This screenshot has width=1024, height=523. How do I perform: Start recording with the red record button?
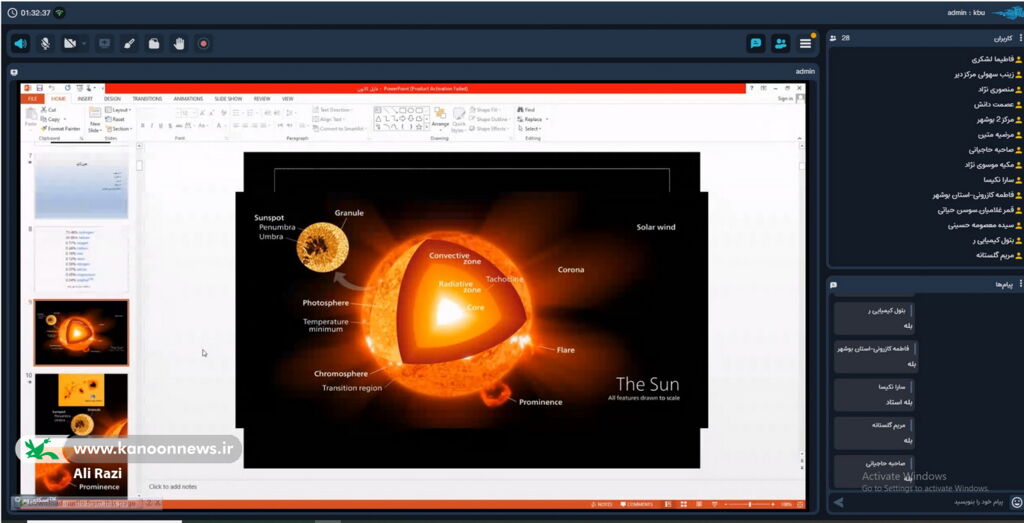tap(204, 44)
